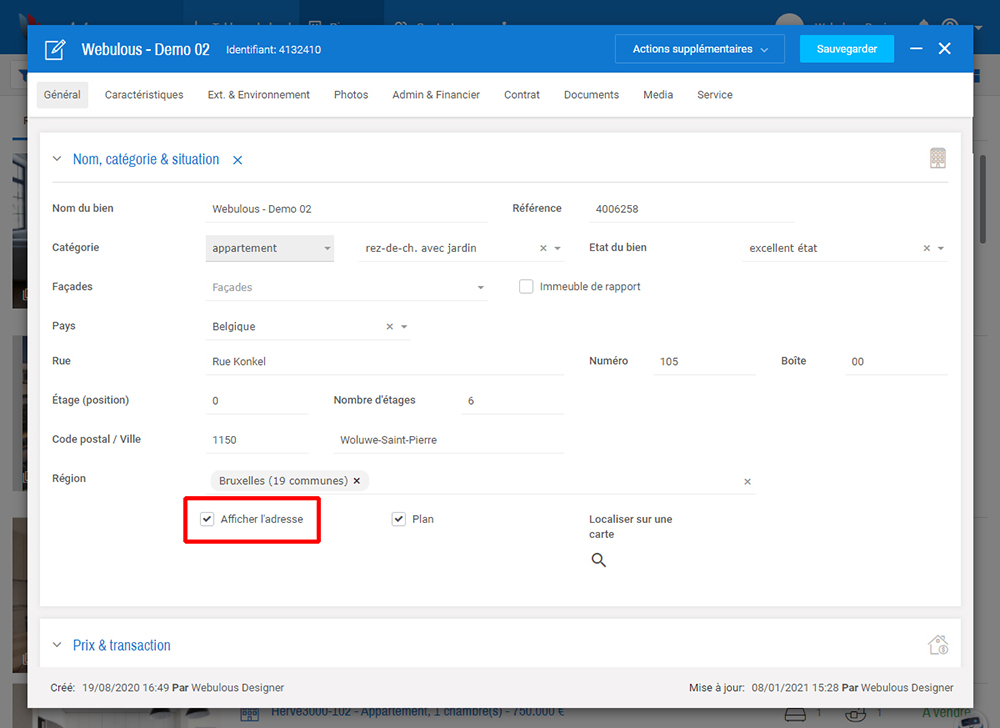Open the rez-de-ch. avec jardin dropdown arrow
Image resolution: width=1000 pixels, height=728 pixels.
(x=557, y=248)
